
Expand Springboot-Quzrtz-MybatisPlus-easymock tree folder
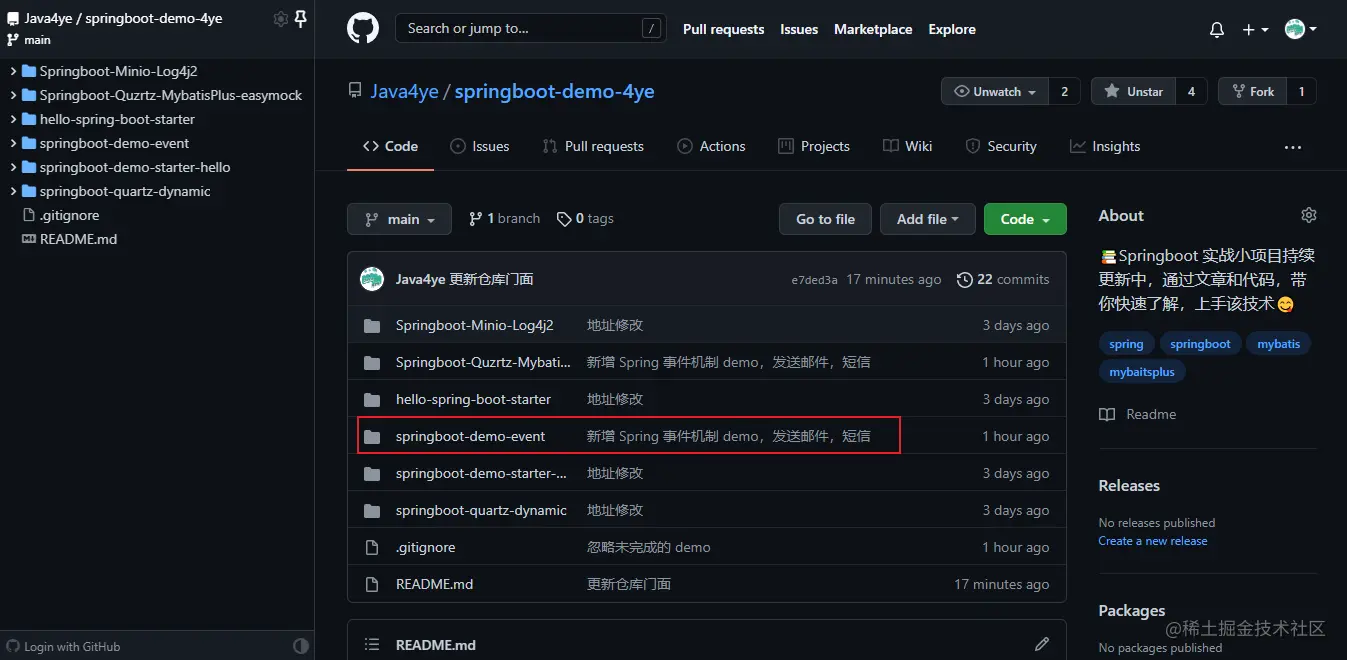(13, 95)
